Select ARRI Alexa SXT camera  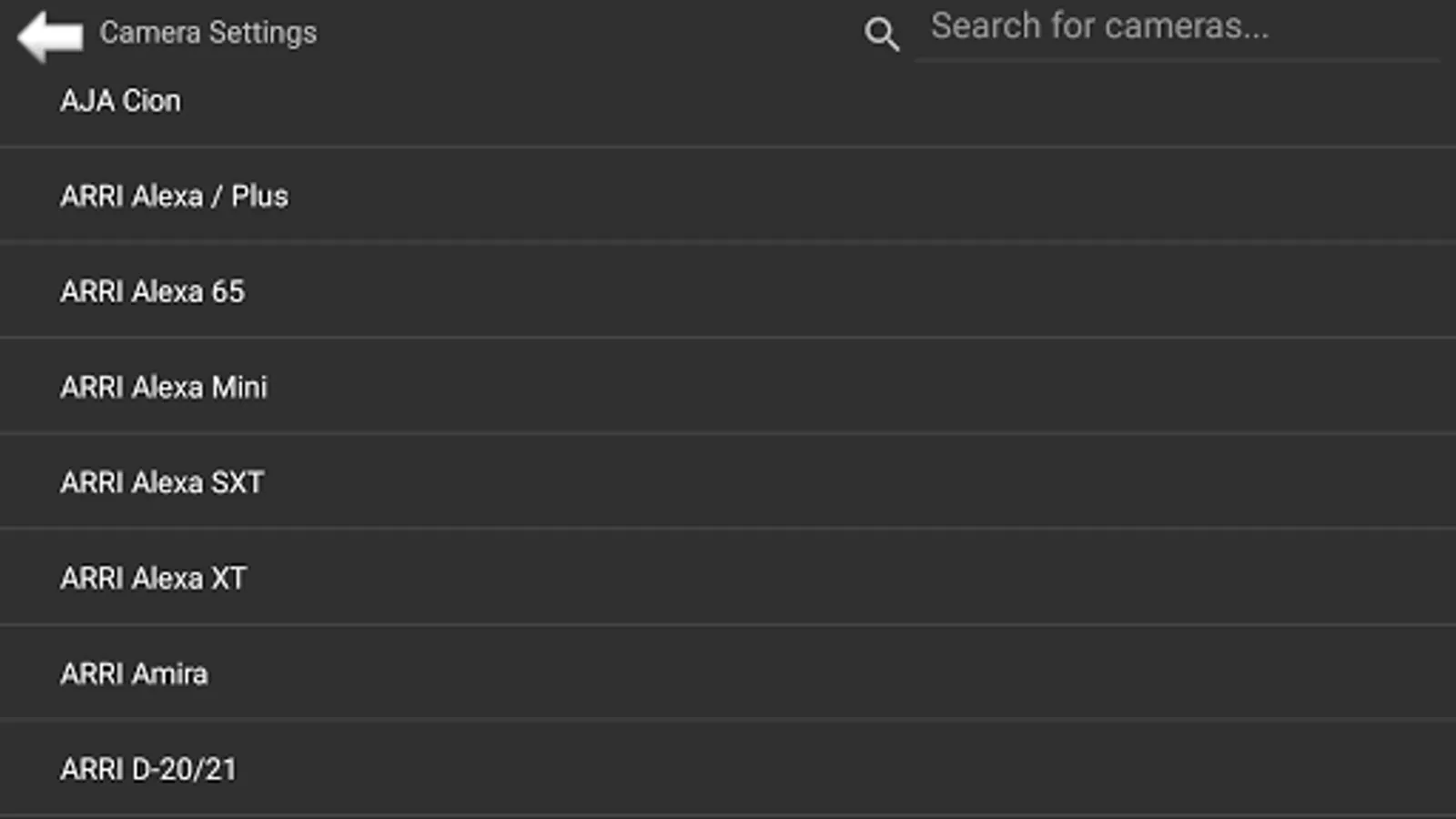[x=728, y=481]
